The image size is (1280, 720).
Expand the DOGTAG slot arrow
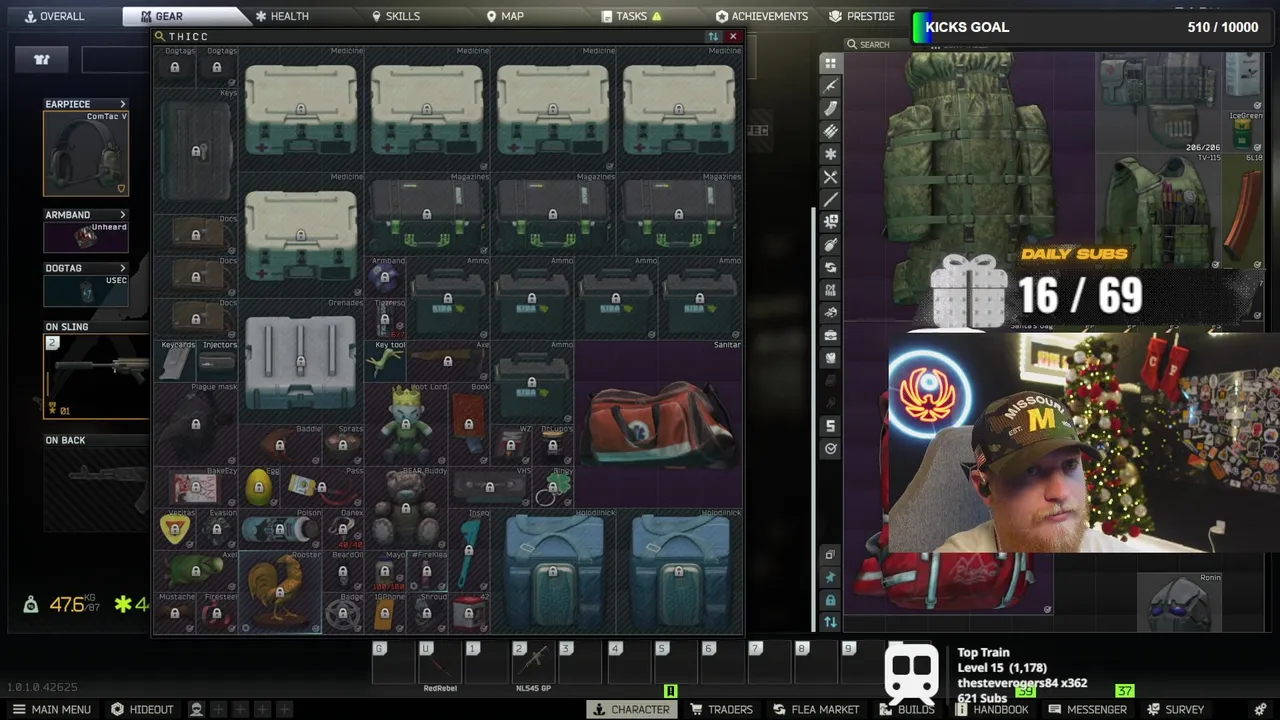coord(123,268)
